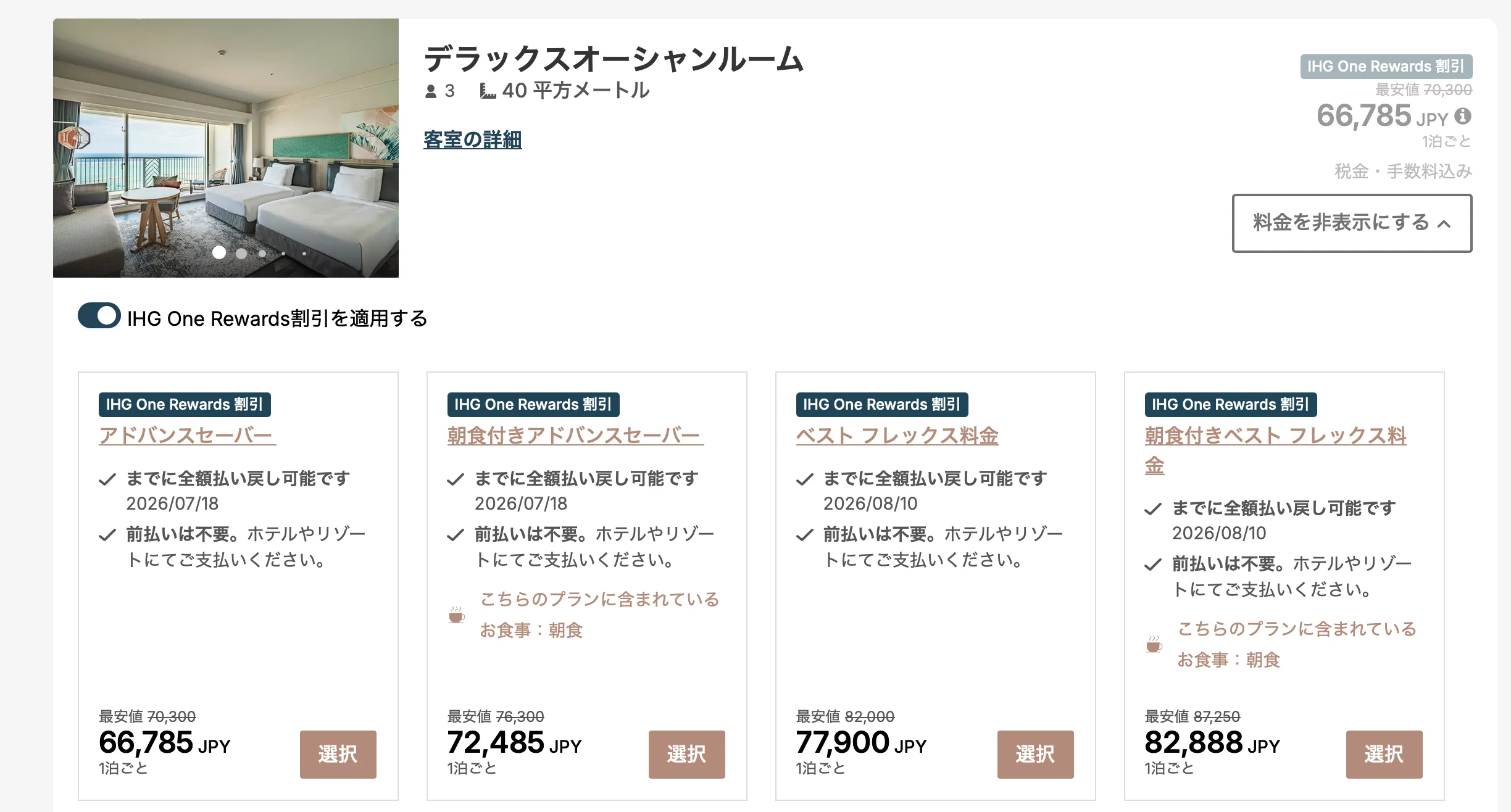This screenshot has width=1511, height=812.
Task: Choose 選択 for the 66,785 JPY rate
Action: click(x=338, y=754)
